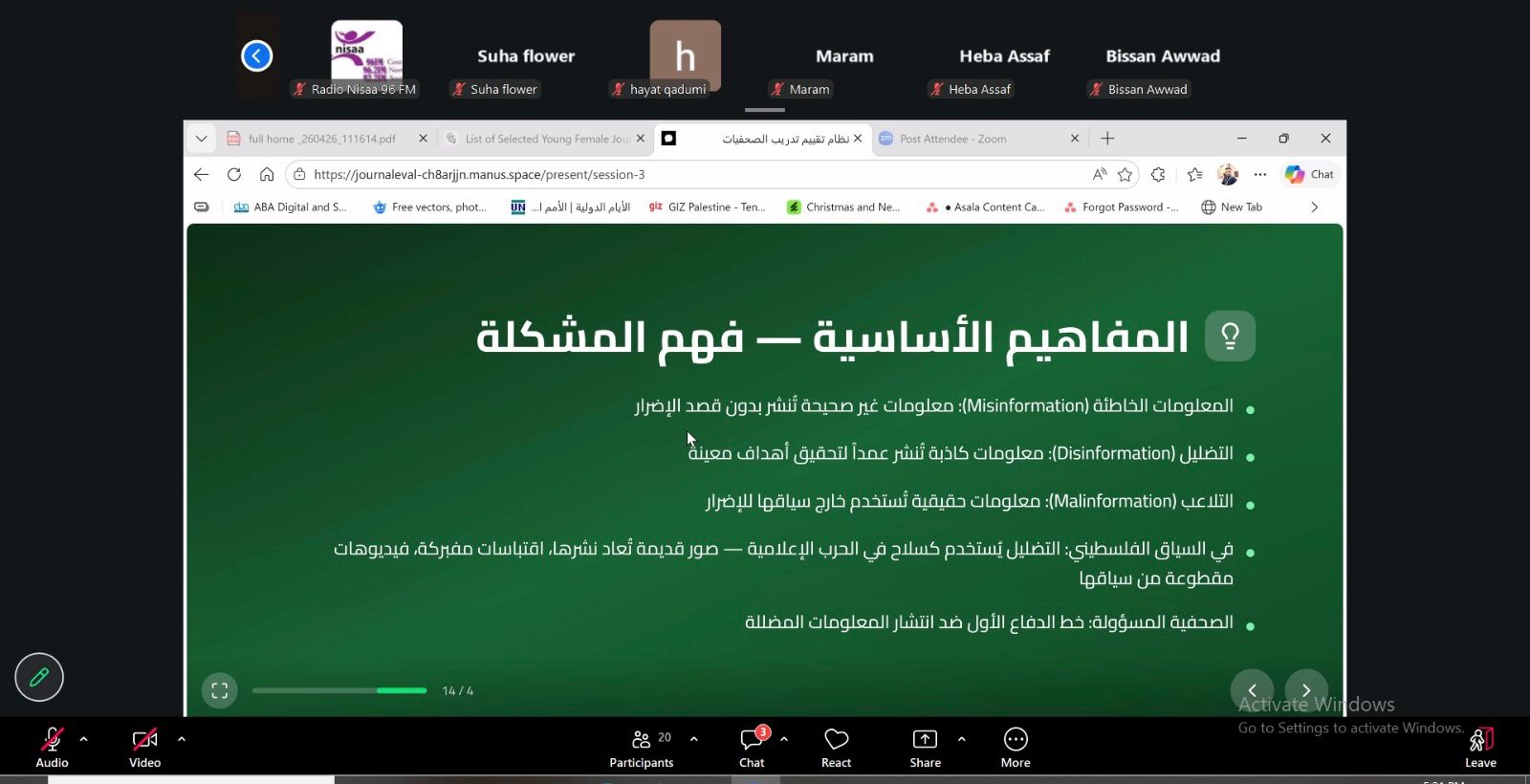Expand video options caret
1530x784 pixels.
point(182,739)
